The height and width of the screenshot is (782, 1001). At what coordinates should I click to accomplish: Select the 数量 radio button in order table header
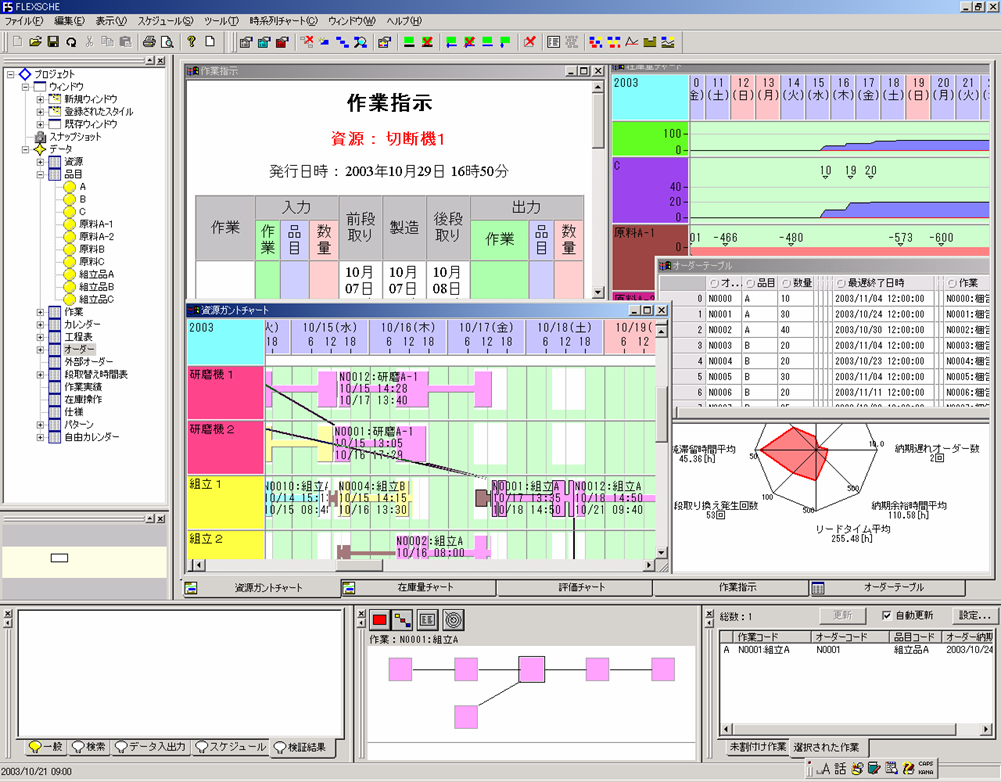pos(784,282)
